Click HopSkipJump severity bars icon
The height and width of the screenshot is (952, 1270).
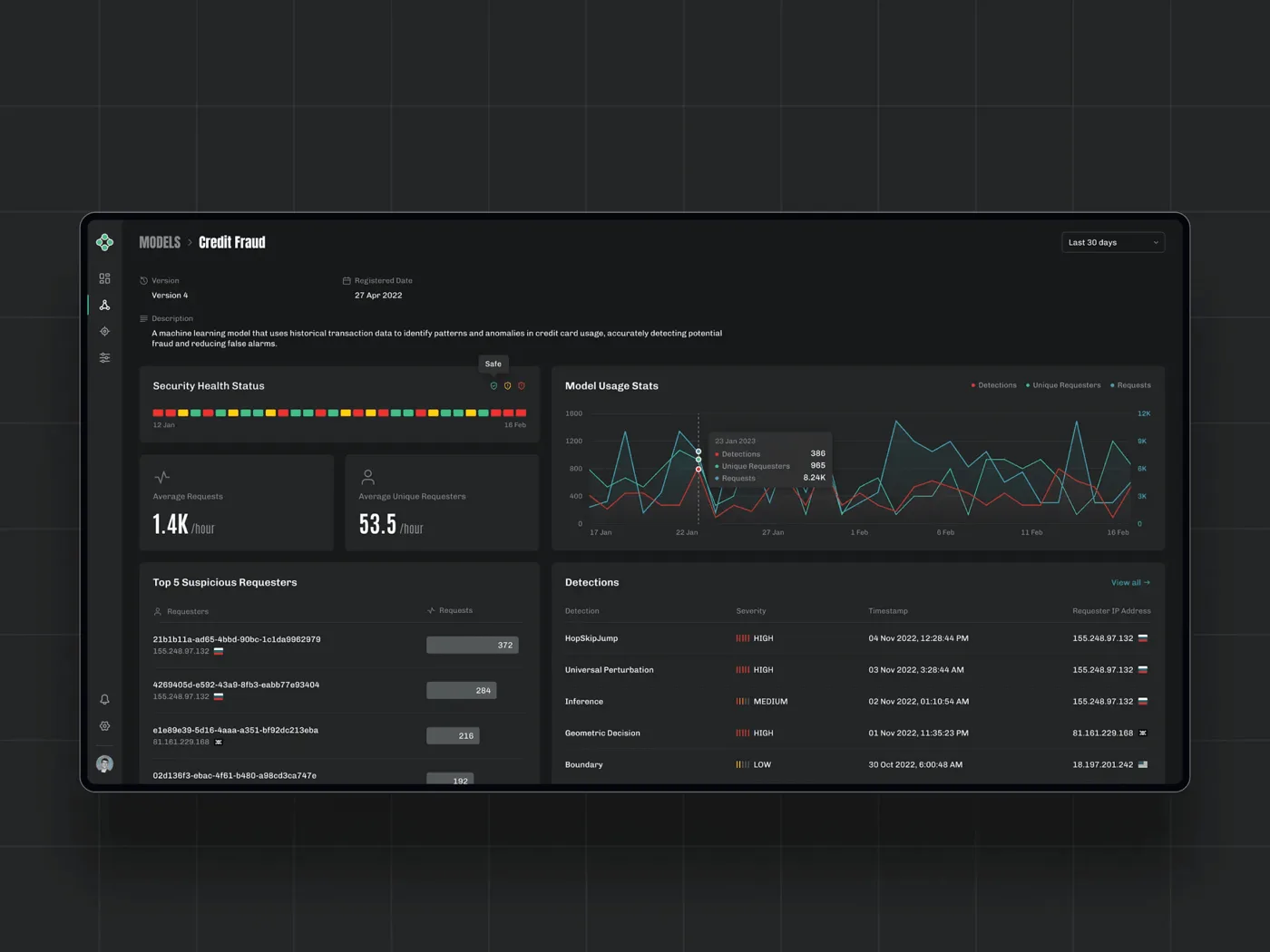click(x=742, y=638)
